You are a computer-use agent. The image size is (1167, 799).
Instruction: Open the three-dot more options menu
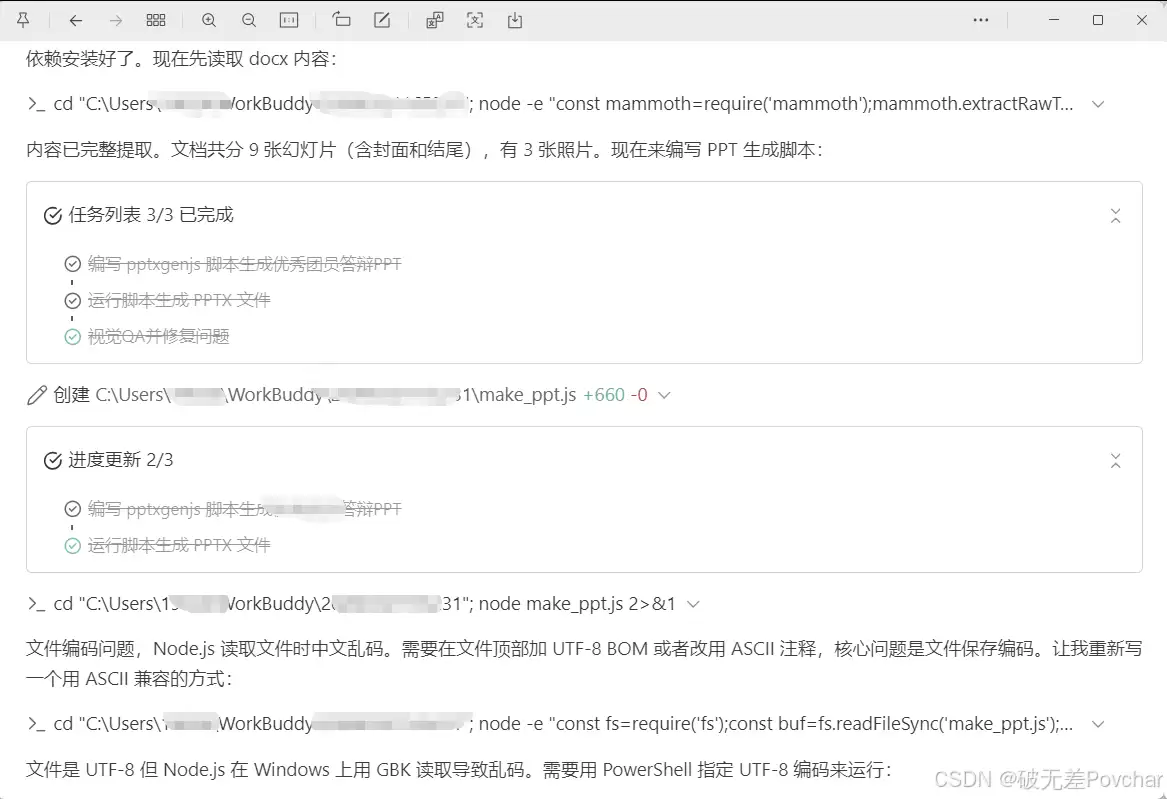981,20
